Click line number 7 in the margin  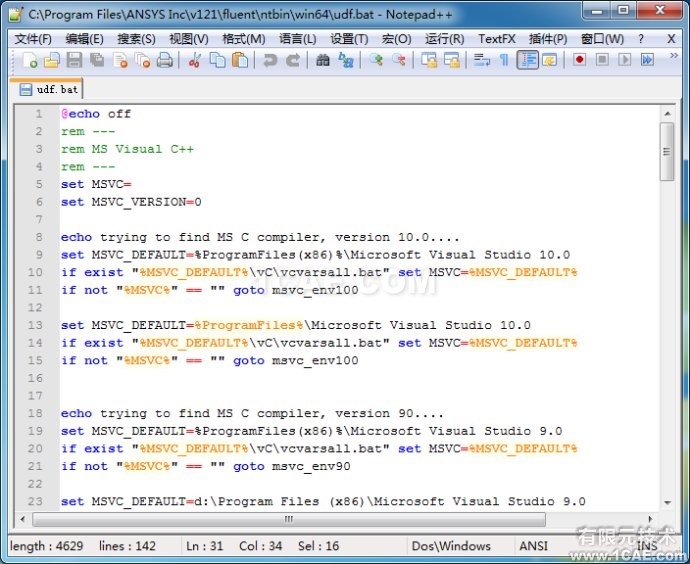pyautogui.click(x=39, y=220)
